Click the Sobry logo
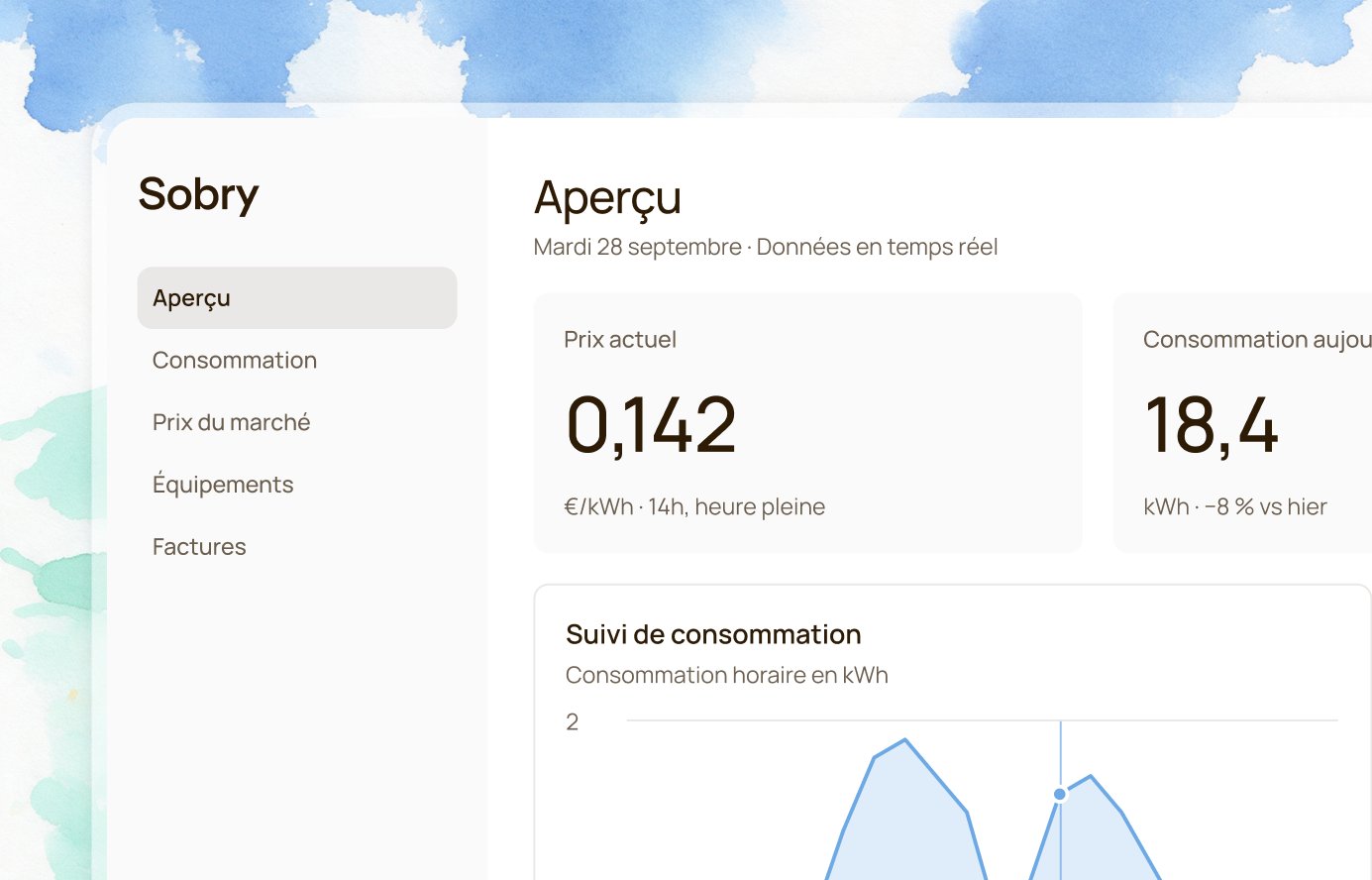The width and height of the screenshot is (1372, 880). coord(198,194)
